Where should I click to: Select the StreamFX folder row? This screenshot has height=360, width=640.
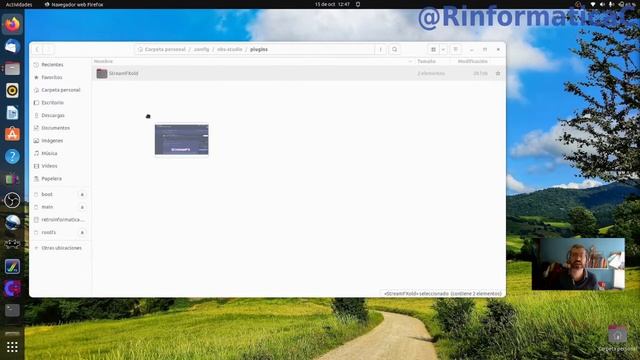coord(299,73)
